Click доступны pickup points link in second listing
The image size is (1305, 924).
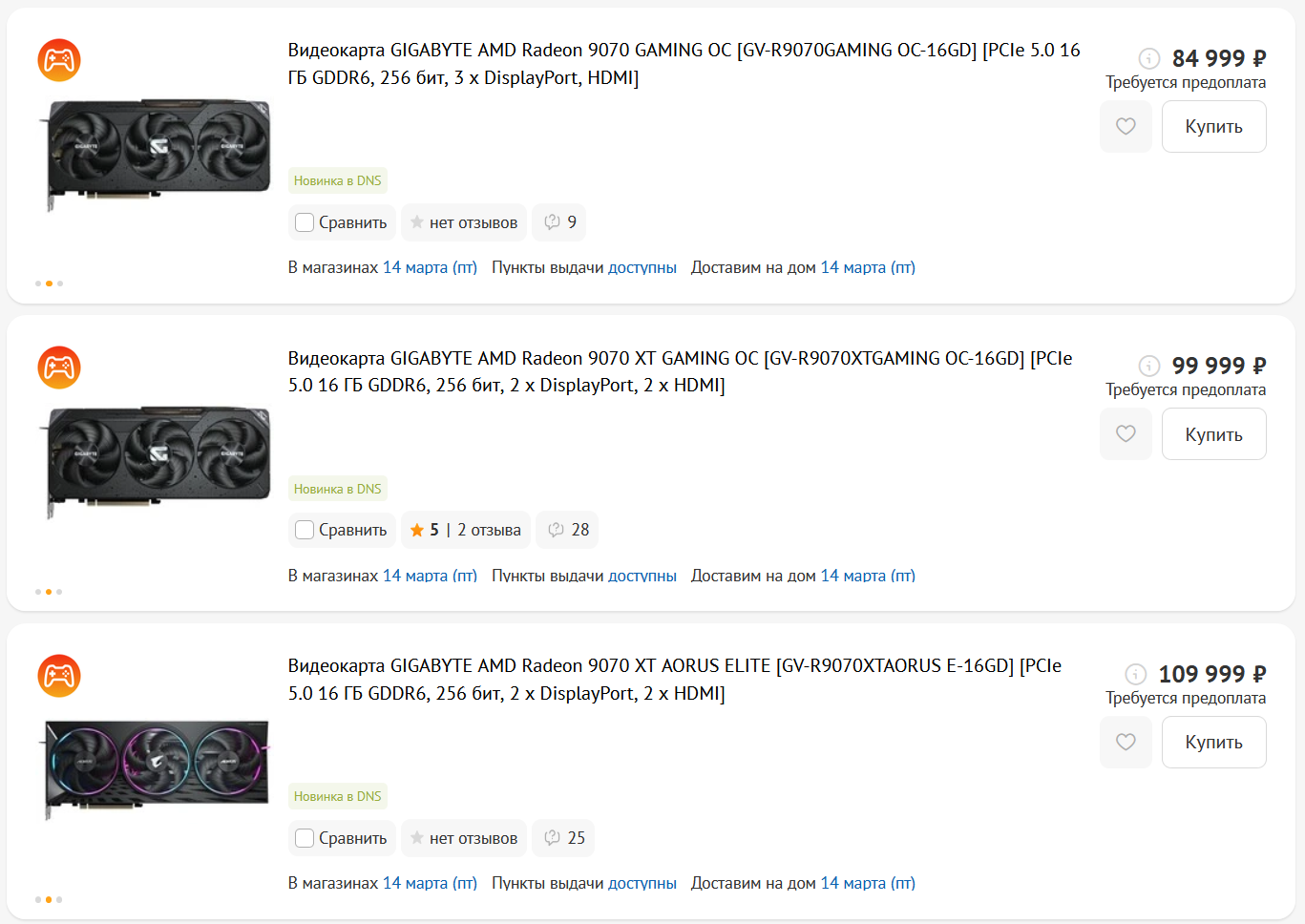(x=642, y=576)
